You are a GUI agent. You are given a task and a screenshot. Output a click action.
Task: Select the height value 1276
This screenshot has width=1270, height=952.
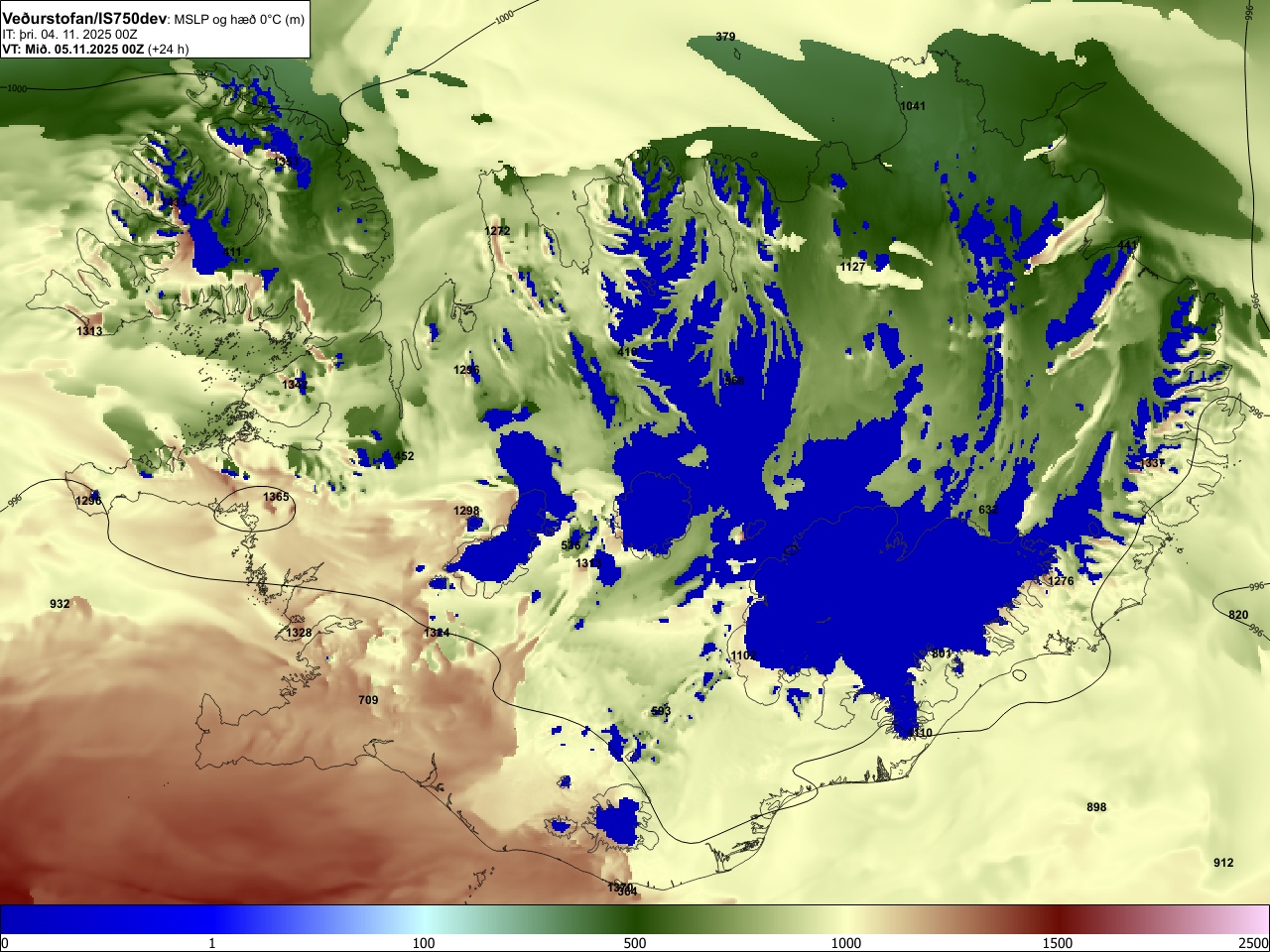pyautogui.click(x=1062, y=581)
